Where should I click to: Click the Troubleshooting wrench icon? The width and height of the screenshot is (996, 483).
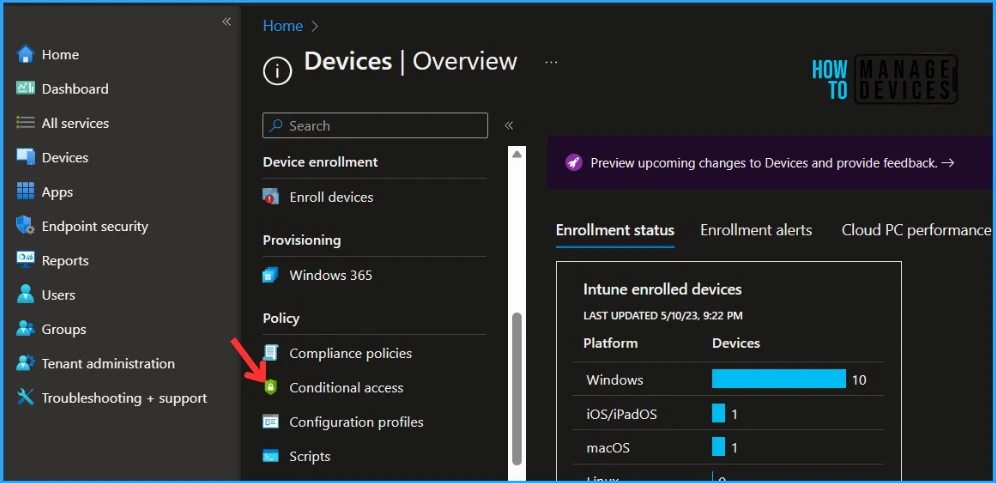point(25,397)
